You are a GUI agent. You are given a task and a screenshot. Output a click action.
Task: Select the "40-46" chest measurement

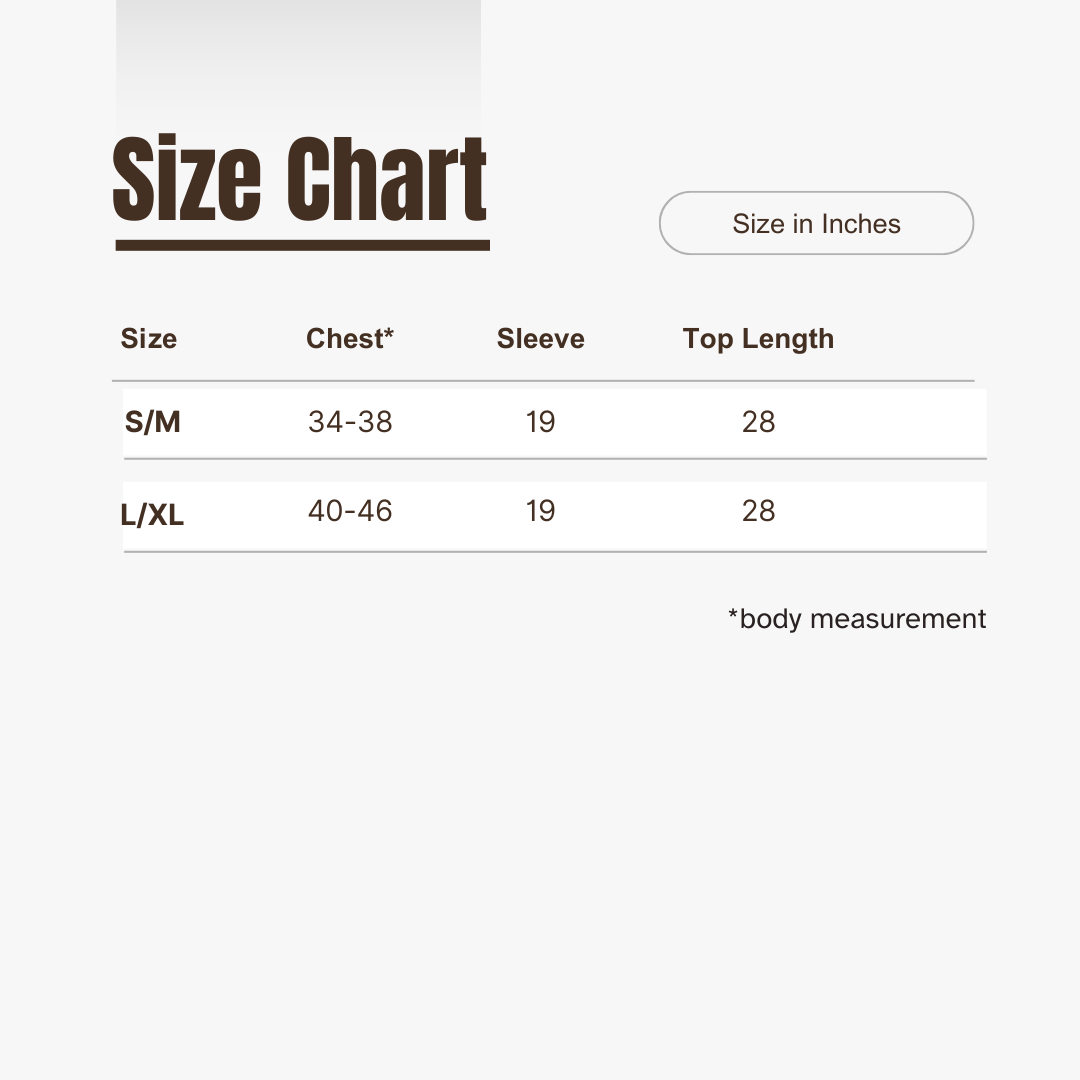(350, 511)
